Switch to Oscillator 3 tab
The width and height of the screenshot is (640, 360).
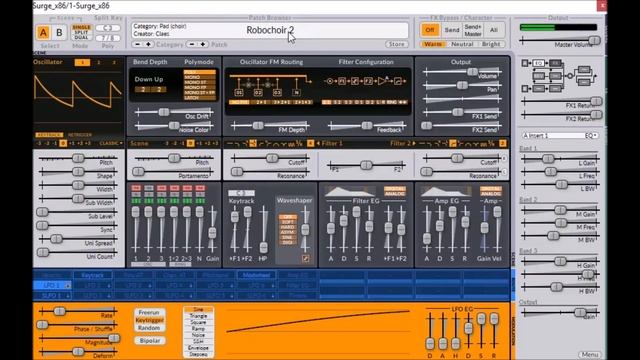(114, 62)
